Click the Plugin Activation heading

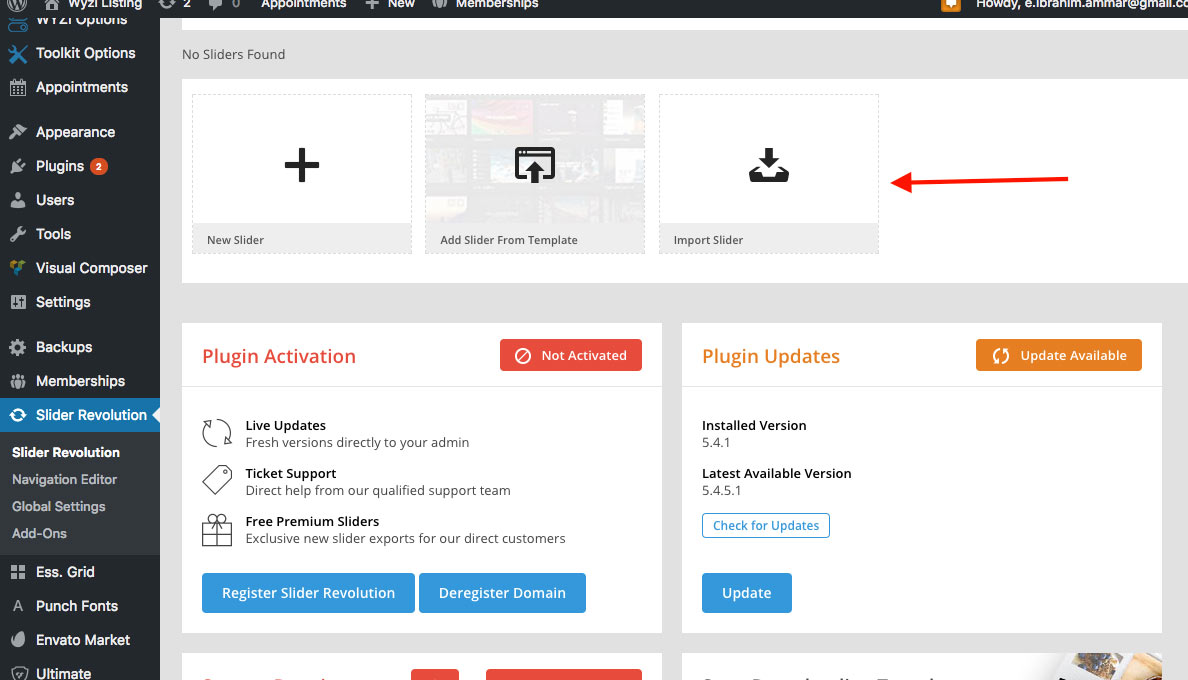[x=279, y=356]
